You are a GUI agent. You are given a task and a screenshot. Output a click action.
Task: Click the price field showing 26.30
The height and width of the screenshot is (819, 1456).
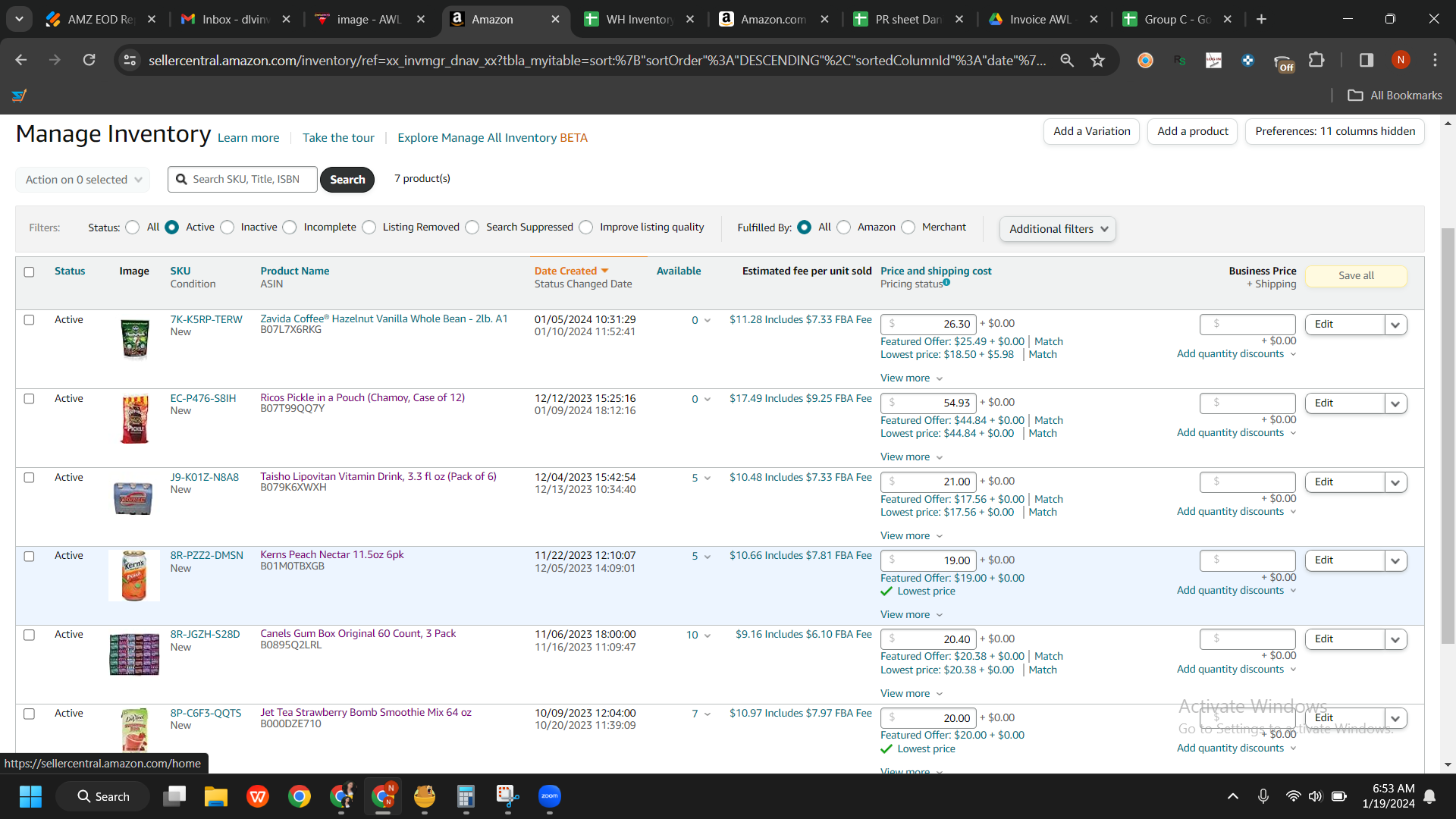[x=928, y=325]
